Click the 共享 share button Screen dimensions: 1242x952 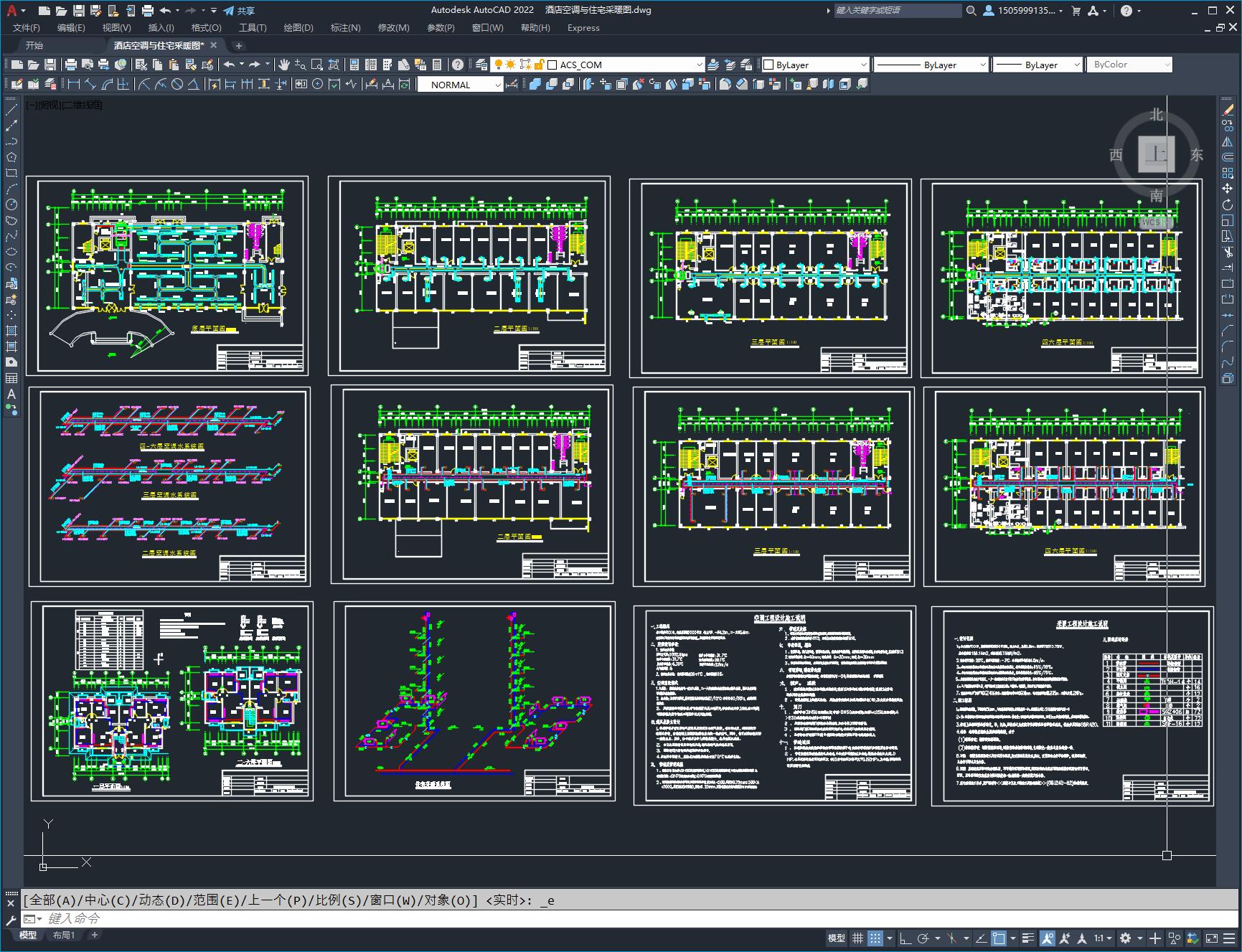[239, 11]
